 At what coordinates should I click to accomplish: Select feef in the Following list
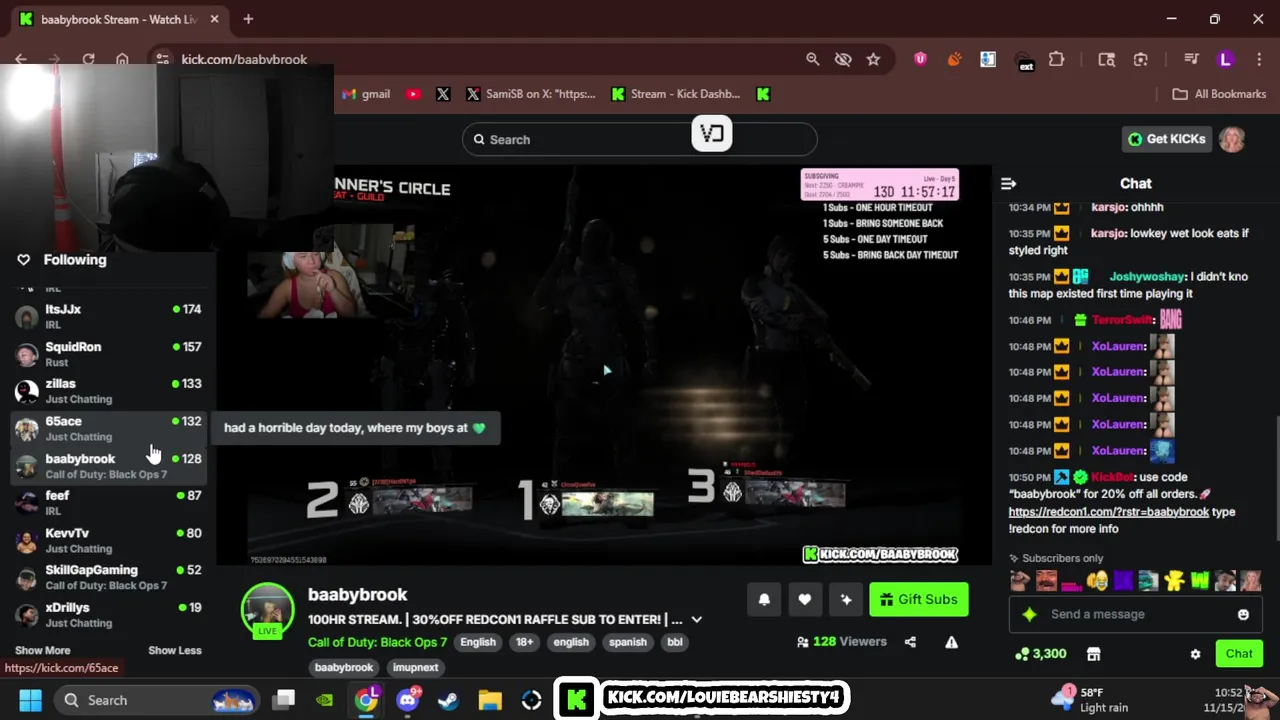[109, 502]
